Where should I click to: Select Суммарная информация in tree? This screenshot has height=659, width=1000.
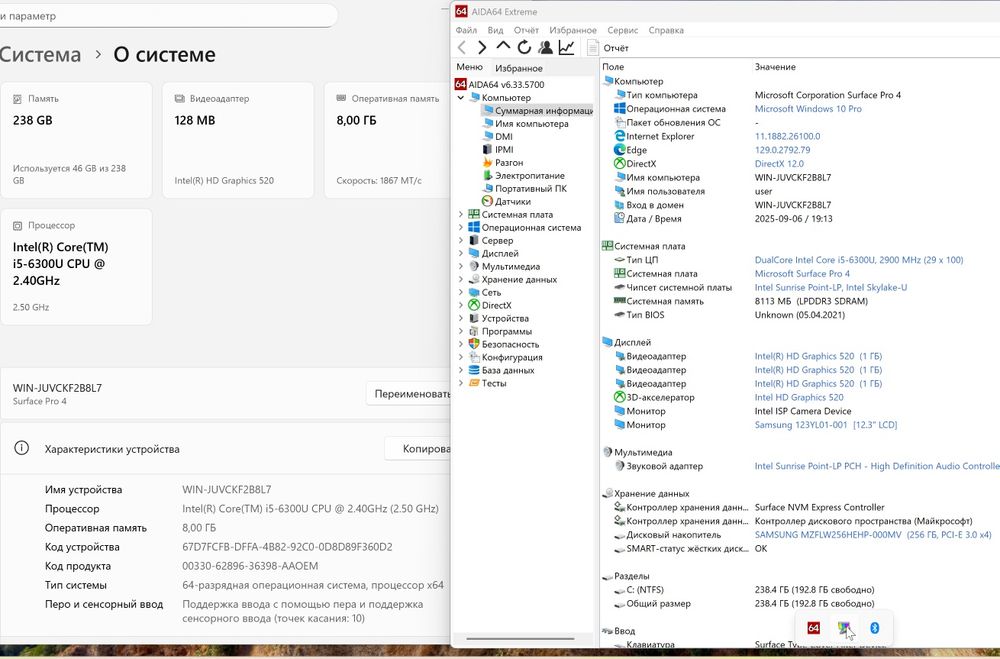tap(538, 110)
